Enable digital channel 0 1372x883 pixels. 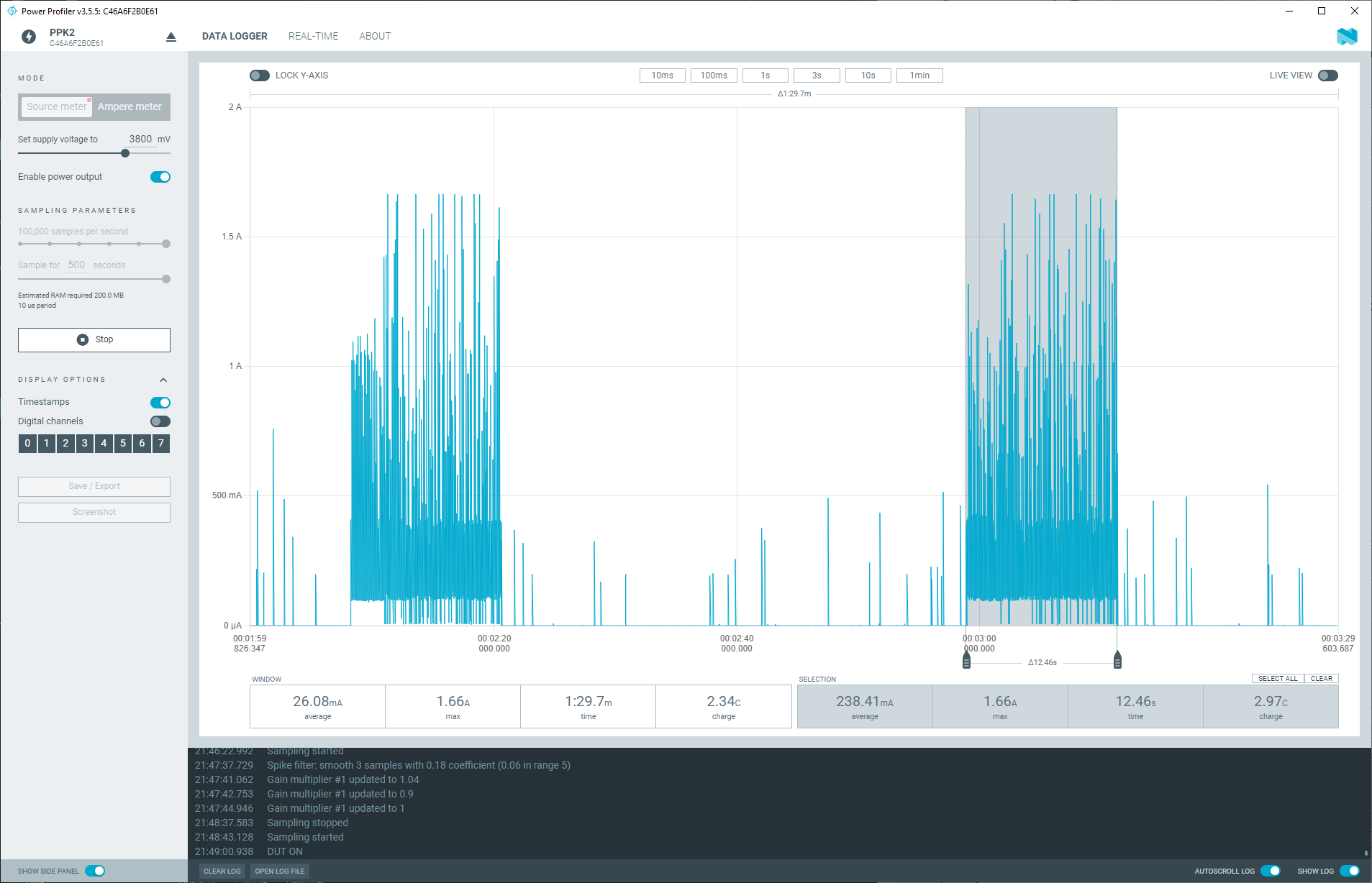[x=27, y=444]
